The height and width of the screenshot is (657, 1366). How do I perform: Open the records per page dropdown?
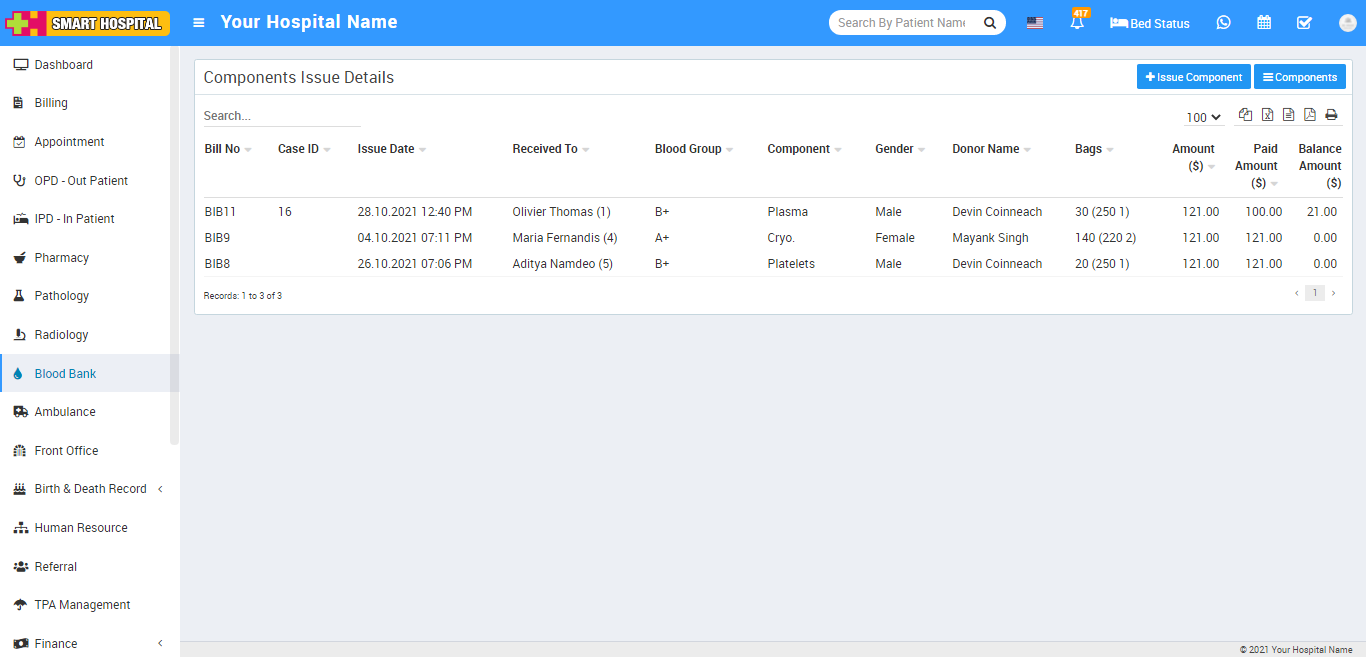click(1204, 117)
